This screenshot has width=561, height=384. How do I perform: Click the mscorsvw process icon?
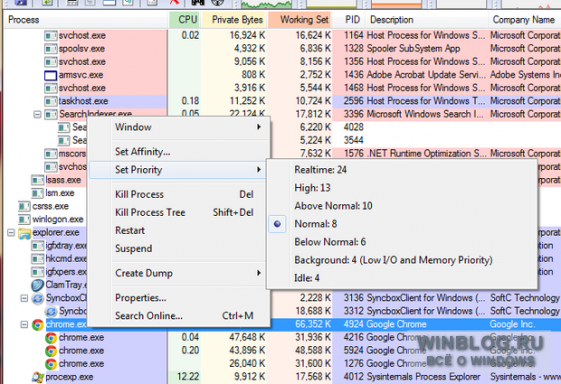pyautogui.click(x=50, y=154)
